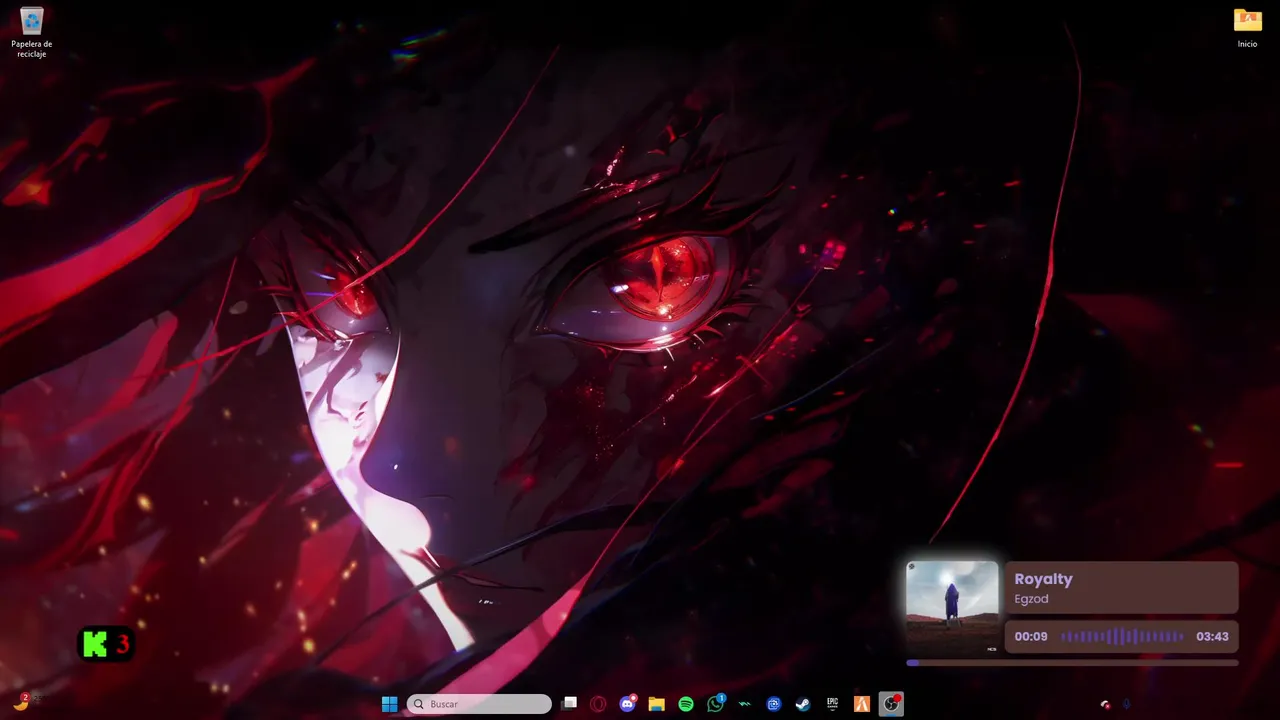Open Discord from the taskbar
1280x720 pixels.
click(627, 704)
